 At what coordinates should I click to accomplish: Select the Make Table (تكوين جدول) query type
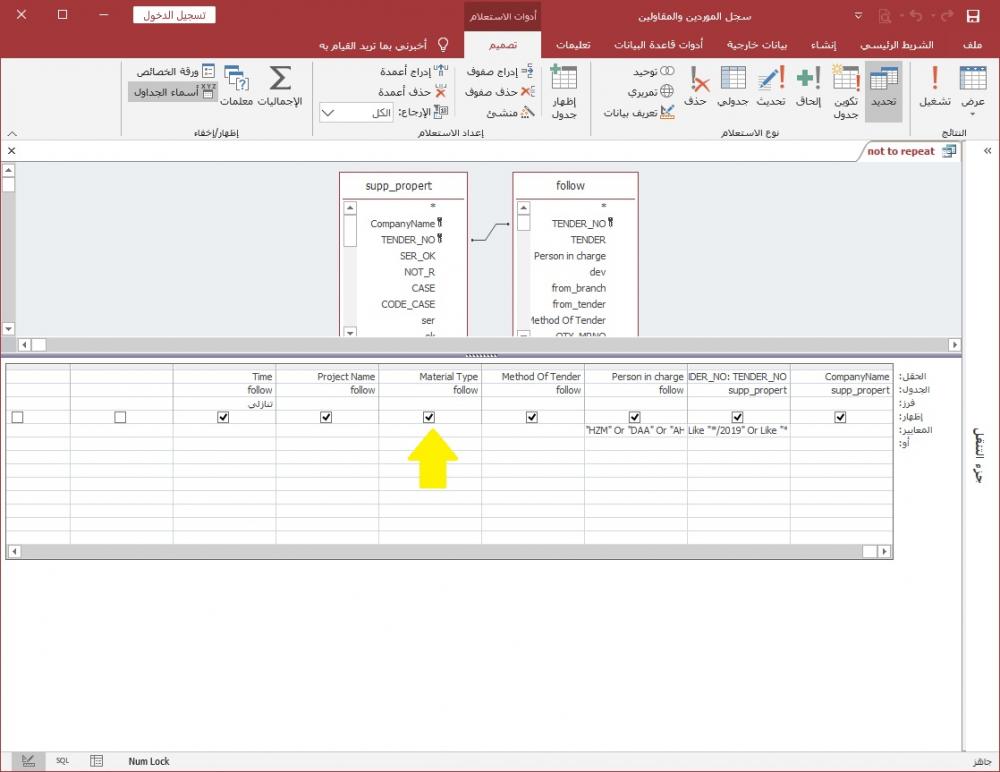point(846,91)
